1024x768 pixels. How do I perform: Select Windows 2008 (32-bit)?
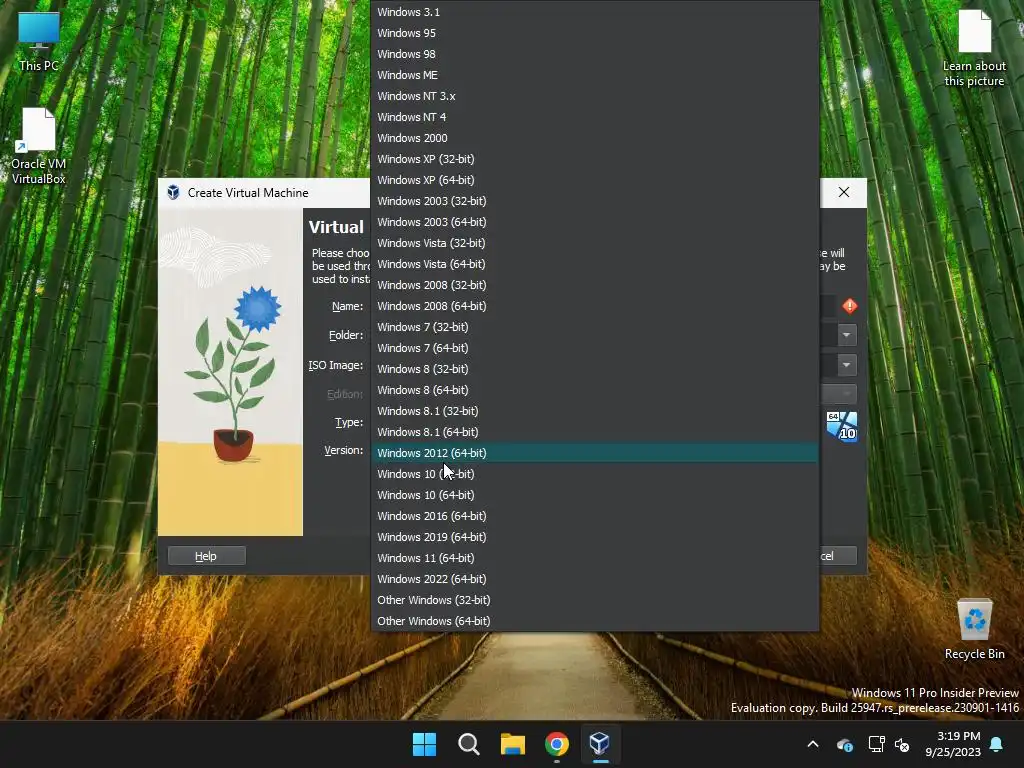(594, 285)
